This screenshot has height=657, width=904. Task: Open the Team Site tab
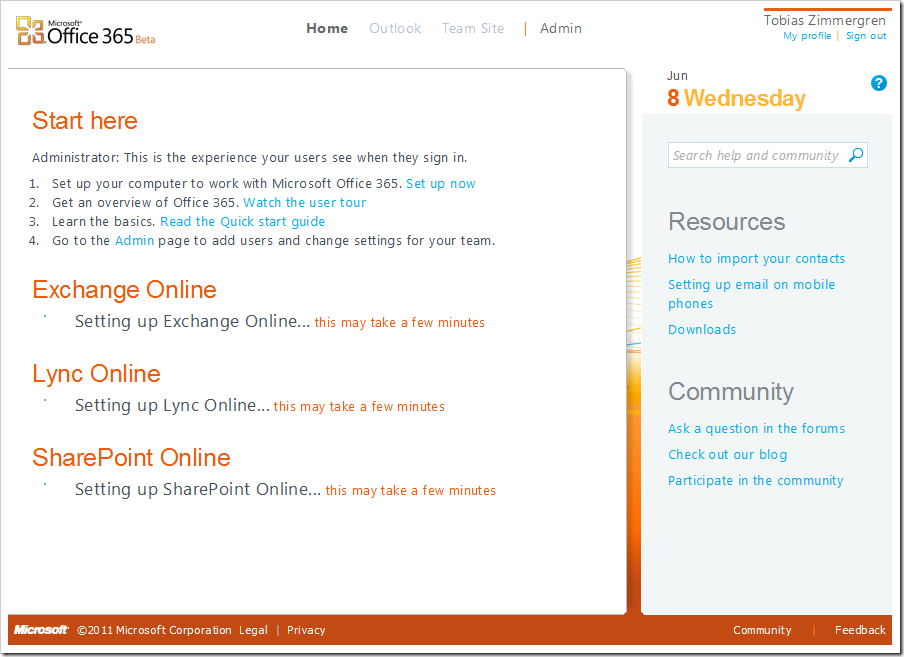[473, 28]
